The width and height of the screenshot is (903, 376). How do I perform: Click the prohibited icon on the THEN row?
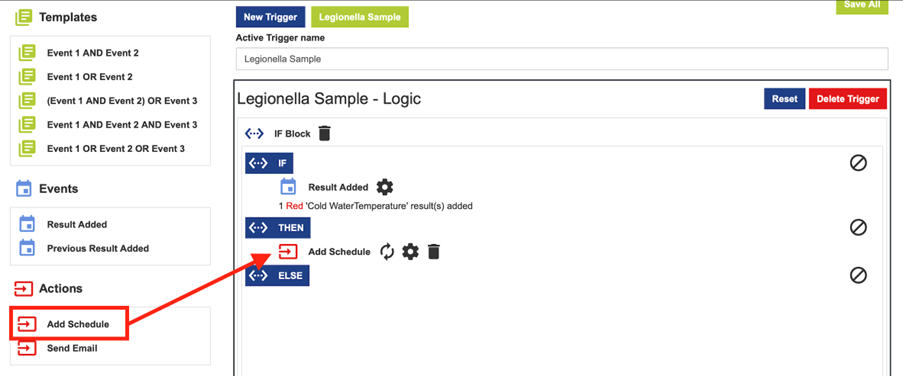[x=858, y=227]
